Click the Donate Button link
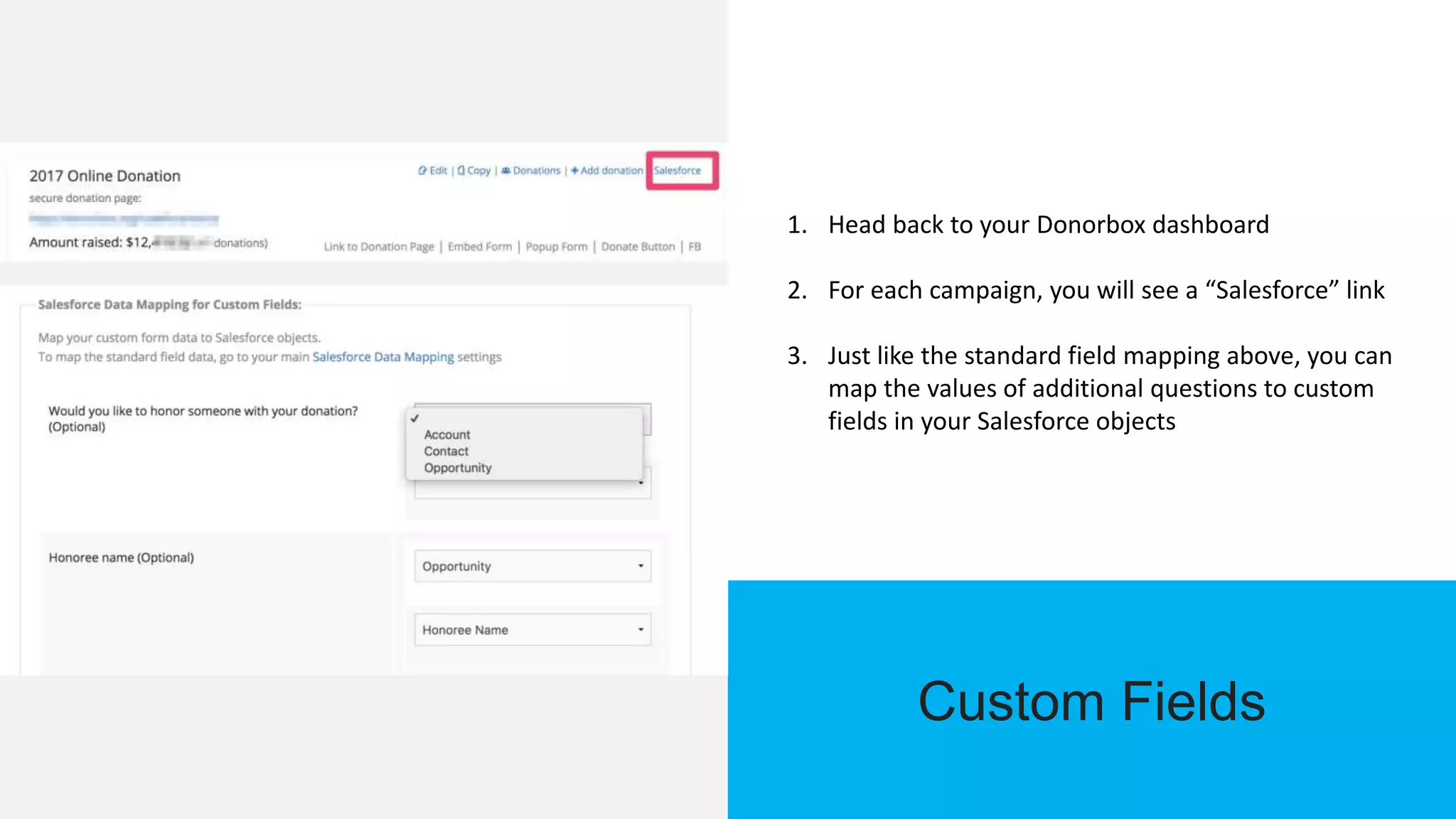The width and height of the screenshot is (1456, 819). (x=638, y=247)
